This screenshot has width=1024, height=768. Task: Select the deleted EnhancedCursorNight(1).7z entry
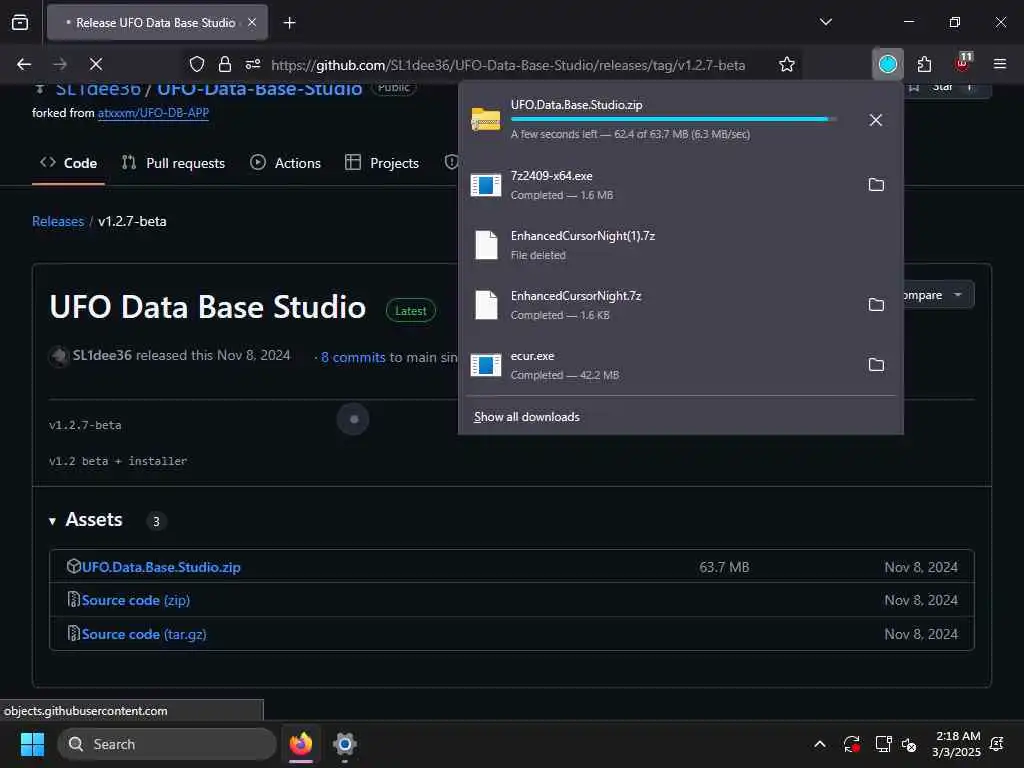click(x=680, y=245)
